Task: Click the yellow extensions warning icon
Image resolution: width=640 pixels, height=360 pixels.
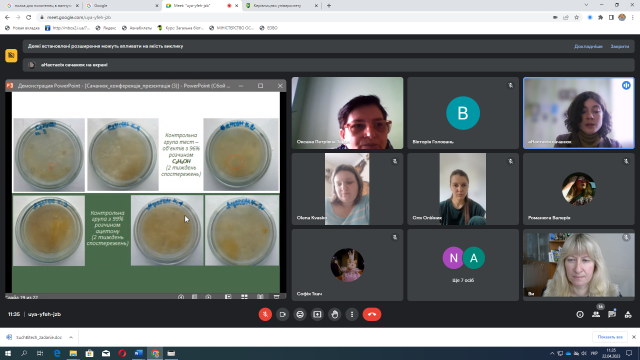Action: [x=11, y=55]
